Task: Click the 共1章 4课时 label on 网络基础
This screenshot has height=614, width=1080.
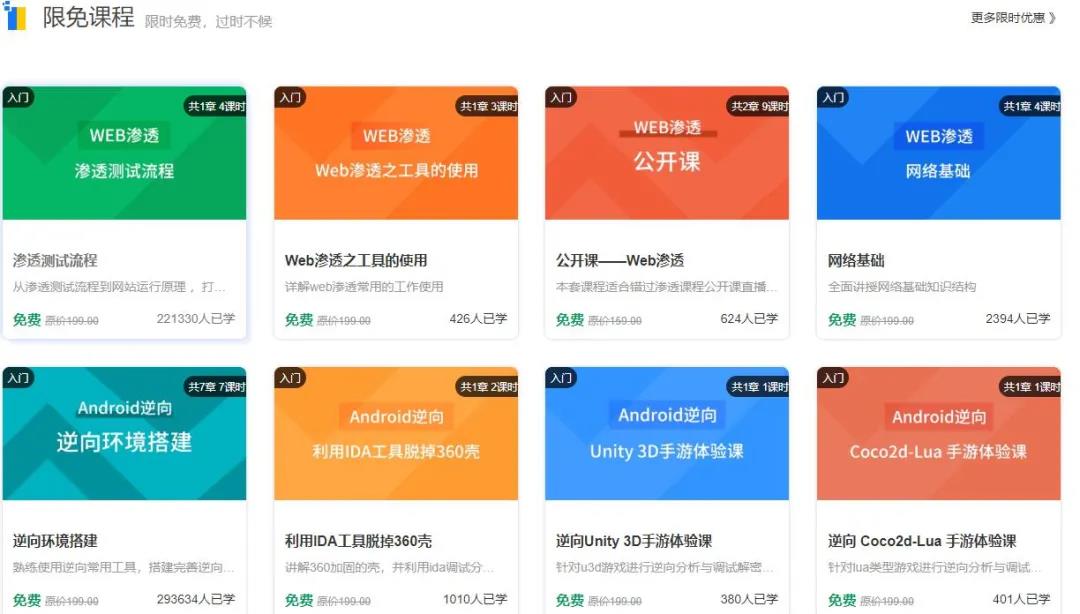Action: tap(1030, 106)
